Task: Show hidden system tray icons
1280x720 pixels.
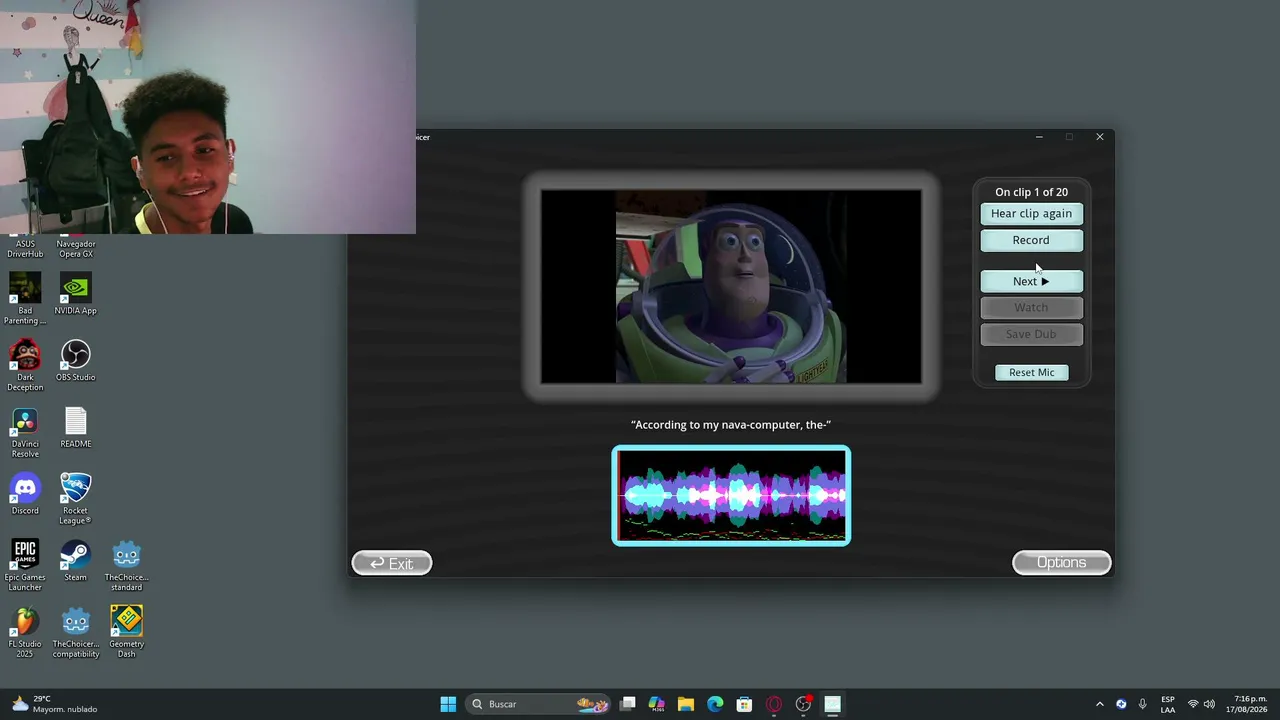Action: [x=1100, y=704]
